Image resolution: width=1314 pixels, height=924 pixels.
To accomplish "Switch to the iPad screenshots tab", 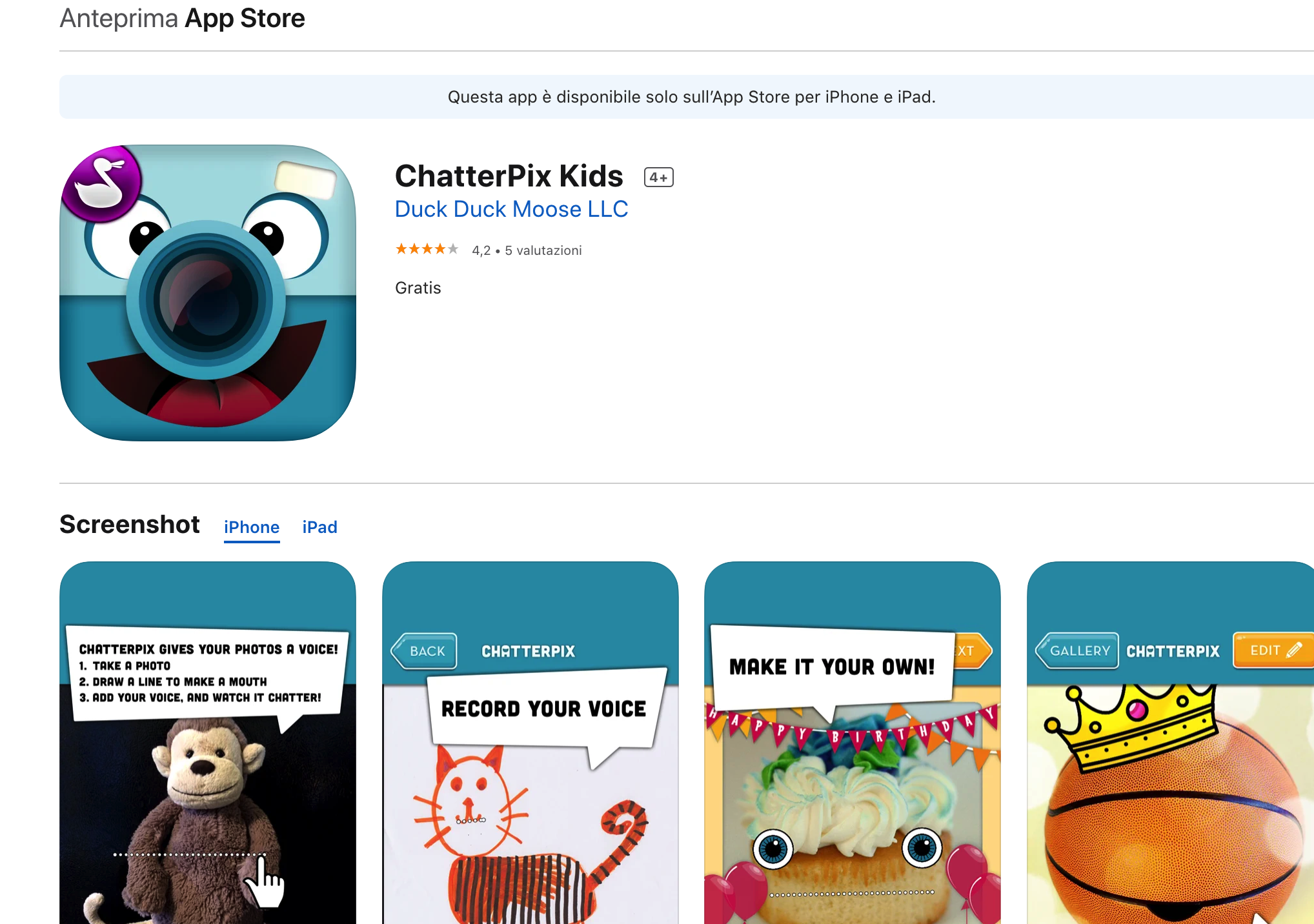I will pos(320,527).
